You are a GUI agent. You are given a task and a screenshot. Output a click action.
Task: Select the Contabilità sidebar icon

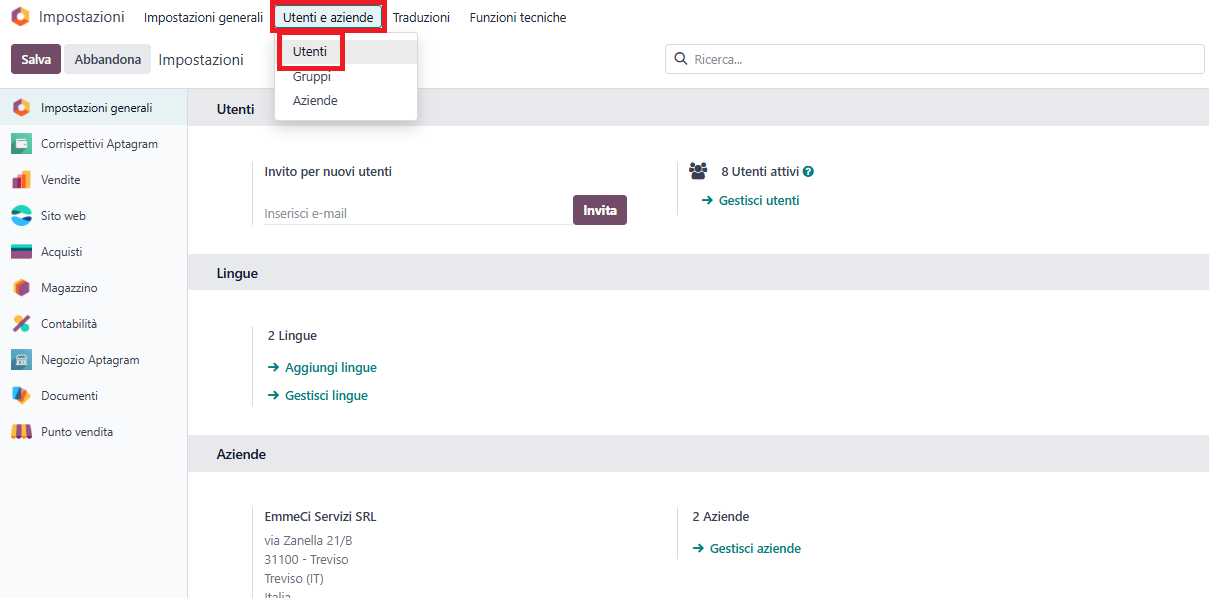point(21,324)
